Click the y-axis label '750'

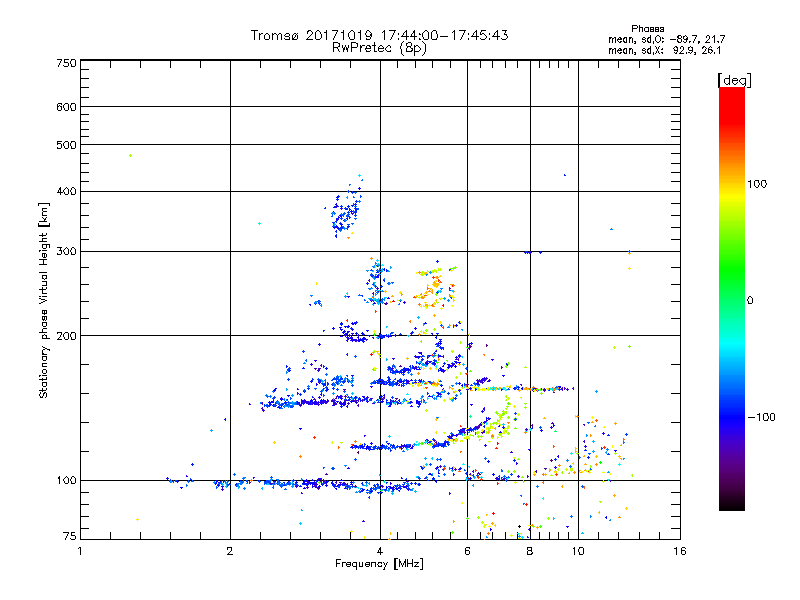(x=66, y=63)
